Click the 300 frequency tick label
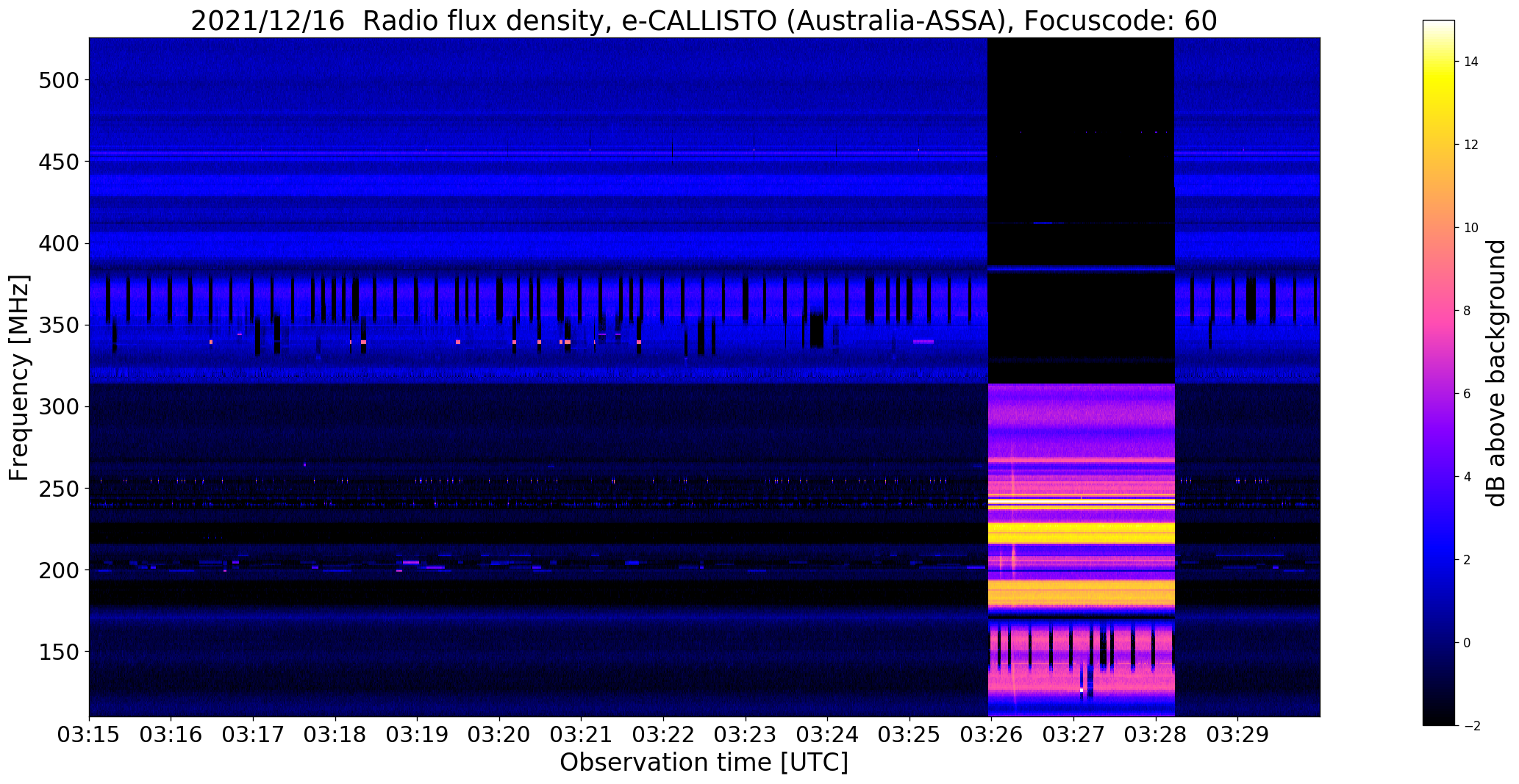The width and height of the screenshot is (1519, 784). [x=59, y=406]
